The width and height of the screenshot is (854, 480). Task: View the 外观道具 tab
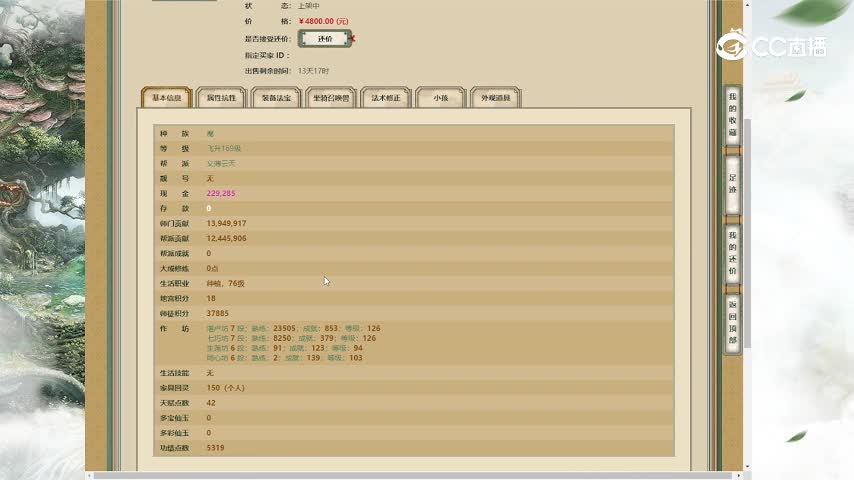(495, 98)
